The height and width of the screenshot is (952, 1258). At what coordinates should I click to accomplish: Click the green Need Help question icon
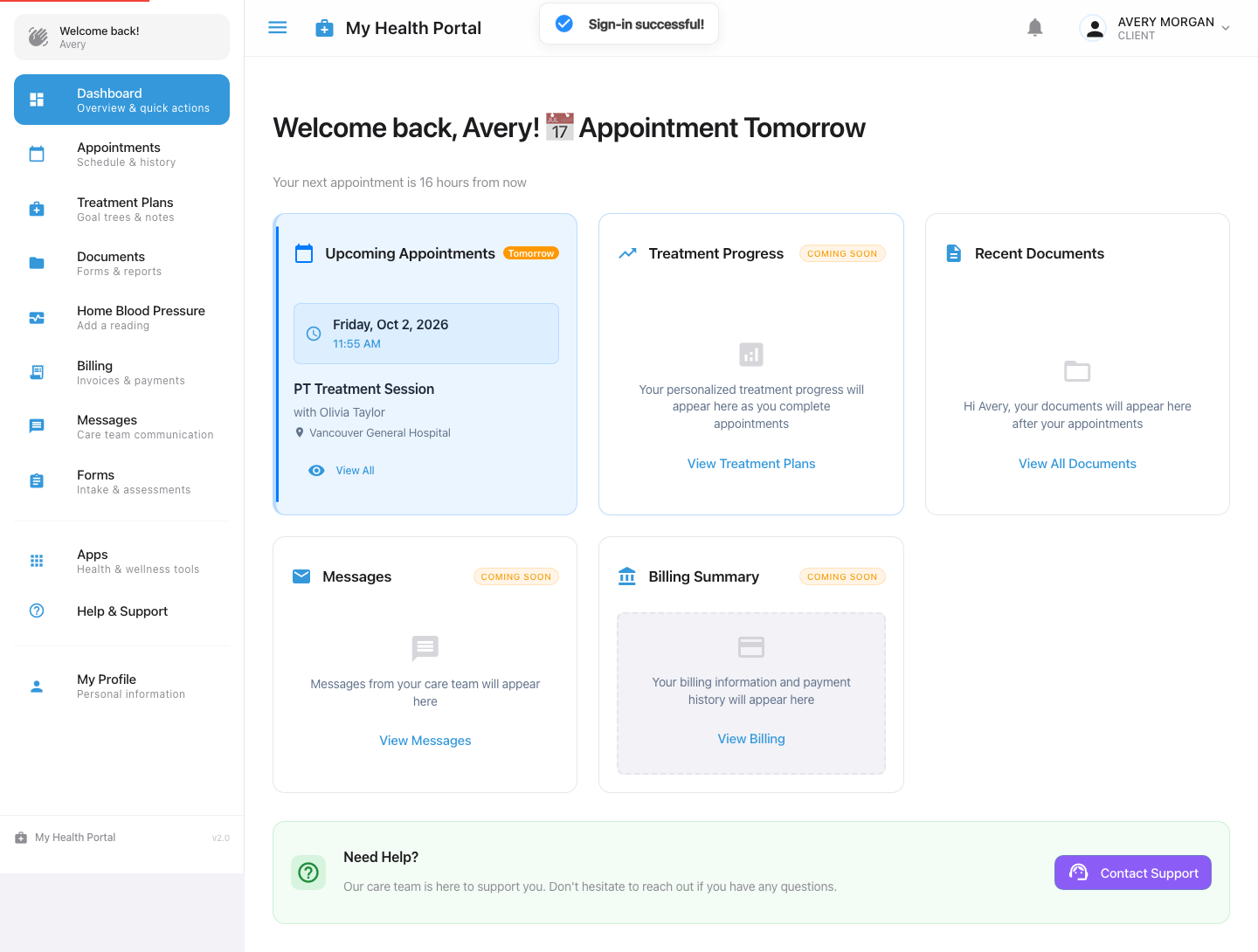tap(308, 873)
